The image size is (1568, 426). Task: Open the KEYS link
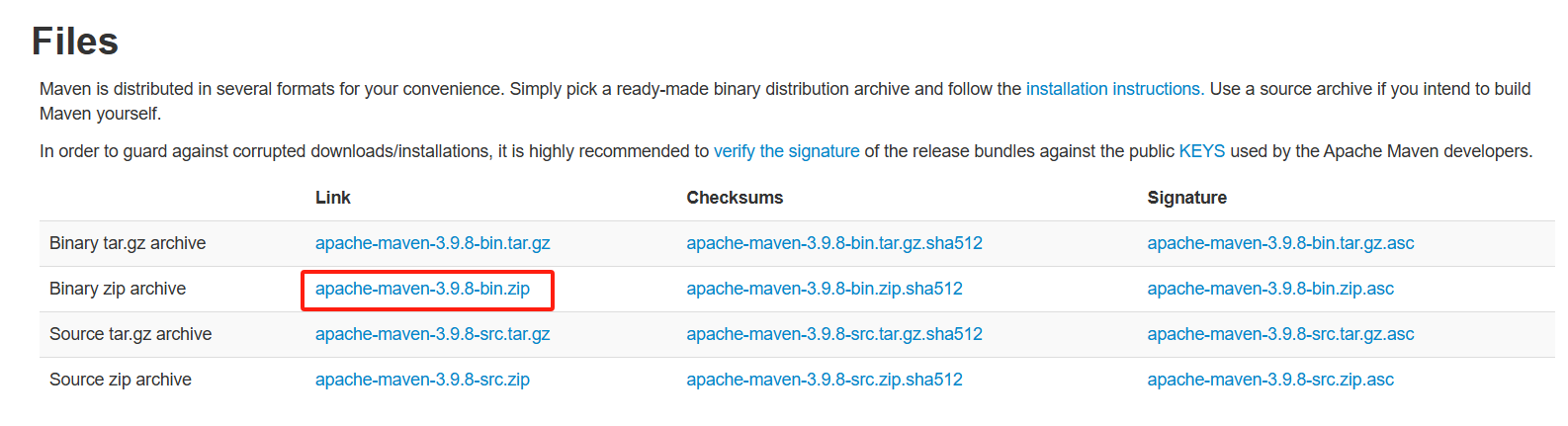pos(1201,151)
